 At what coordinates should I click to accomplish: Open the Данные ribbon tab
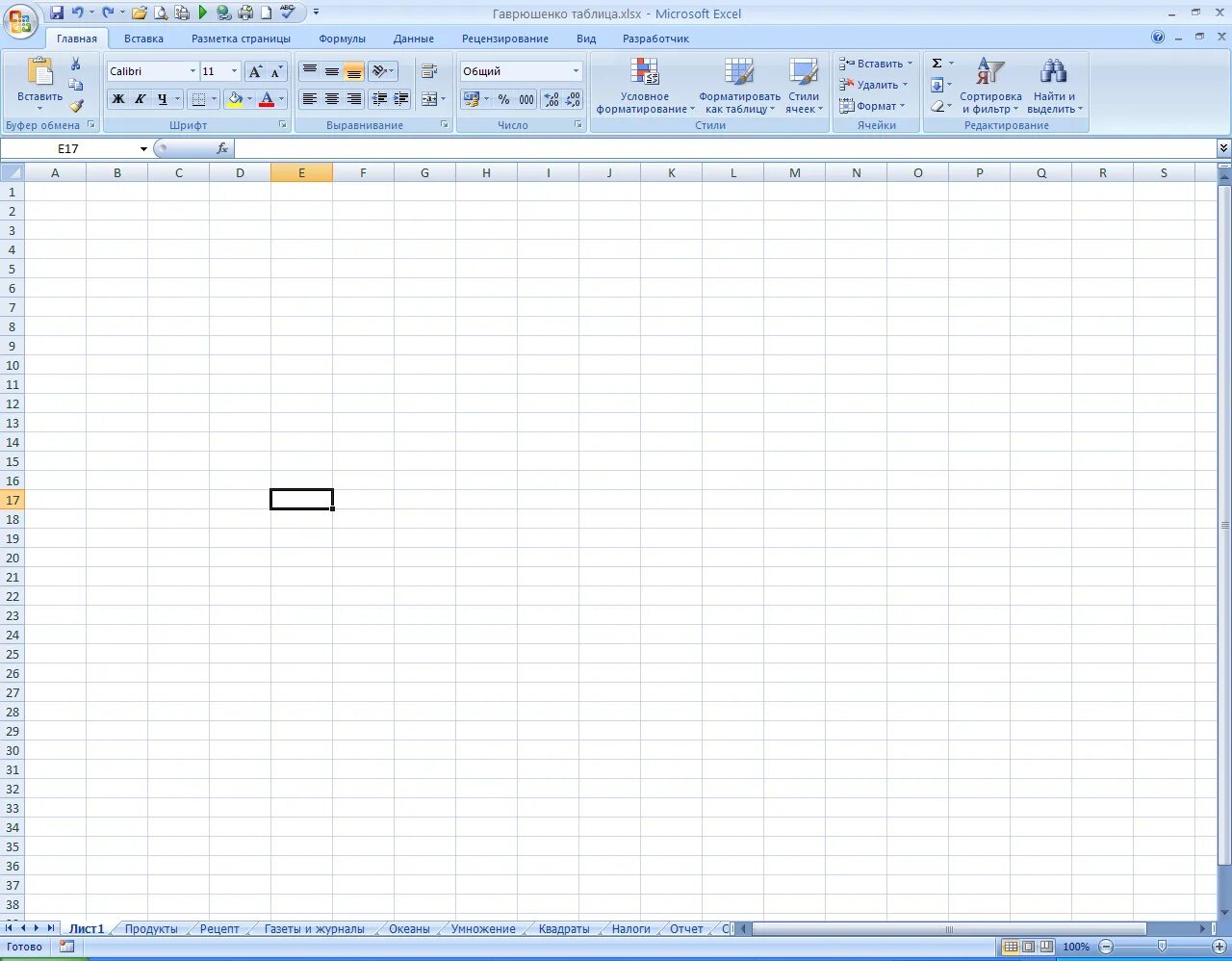tap(414, 39)
